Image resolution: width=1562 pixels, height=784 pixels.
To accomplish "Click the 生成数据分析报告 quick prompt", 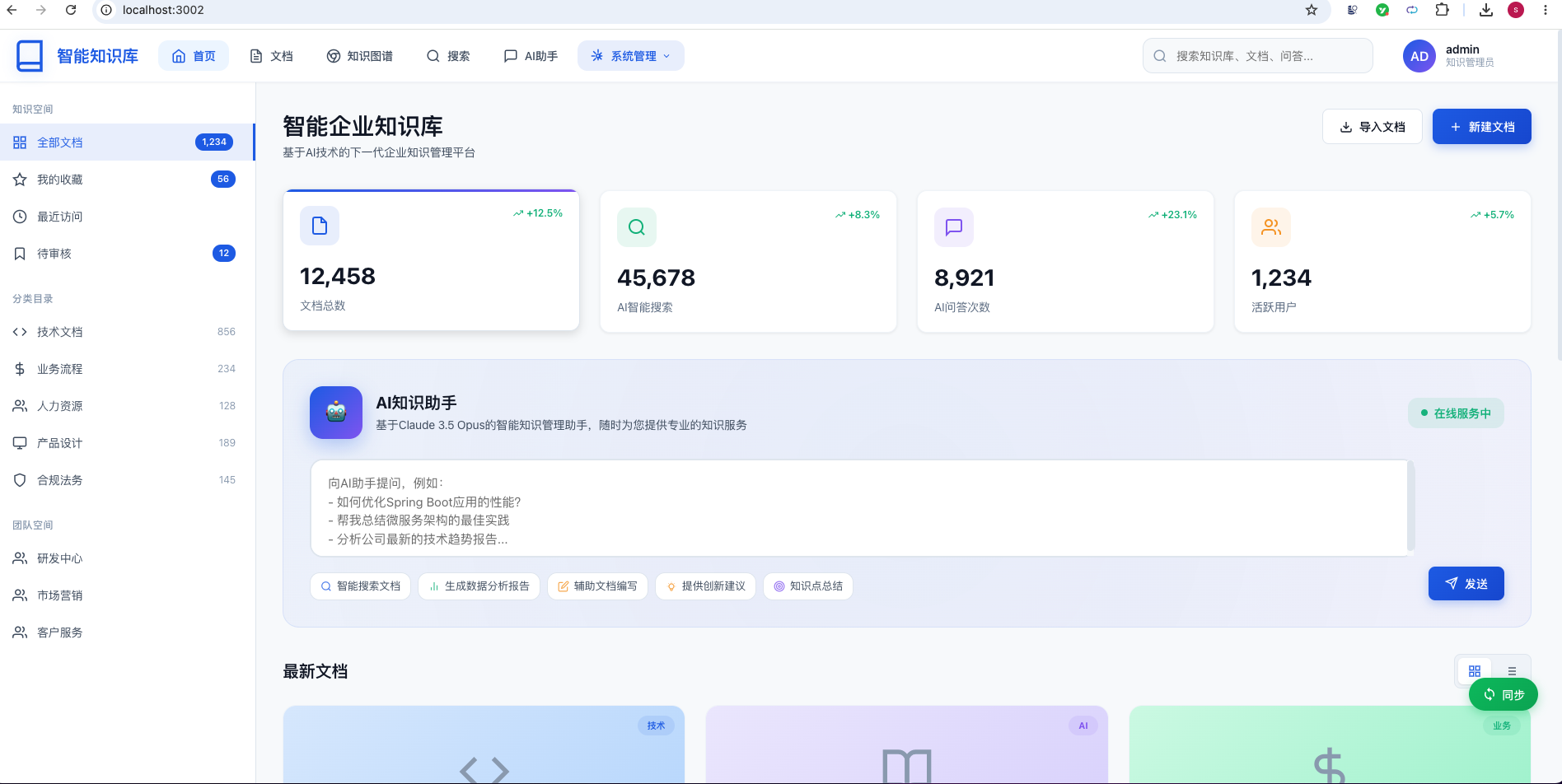I will click(479, 586).
